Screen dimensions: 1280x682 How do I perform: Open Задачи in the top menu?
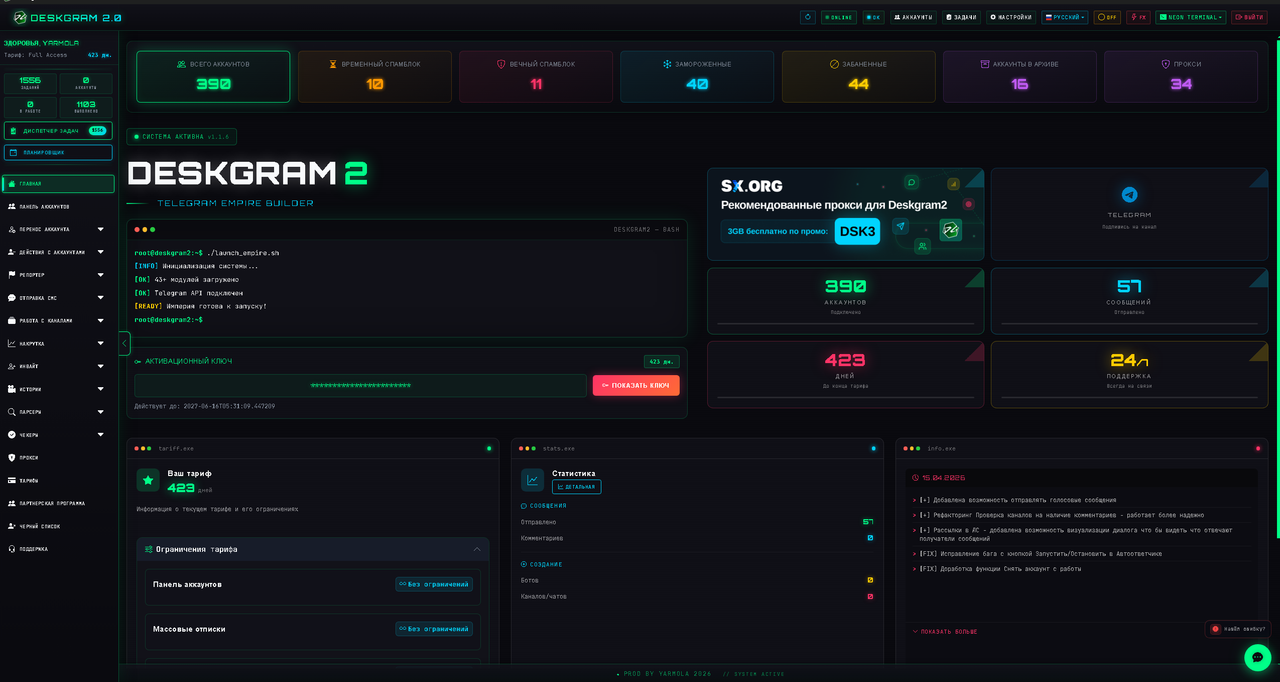click(961, 17)
